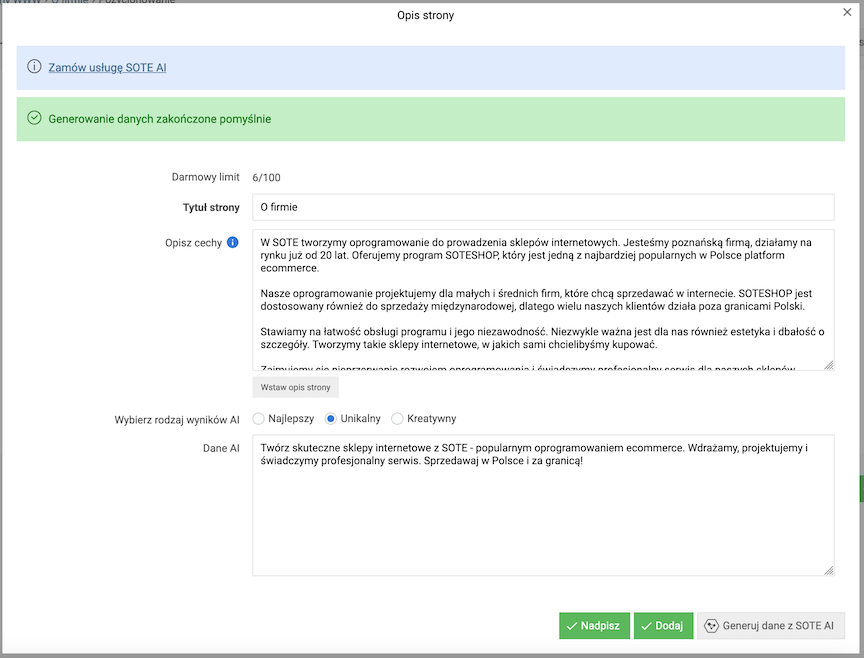Open the Zamów usługę SOTE AI link
864x658 pixels.
107,67
